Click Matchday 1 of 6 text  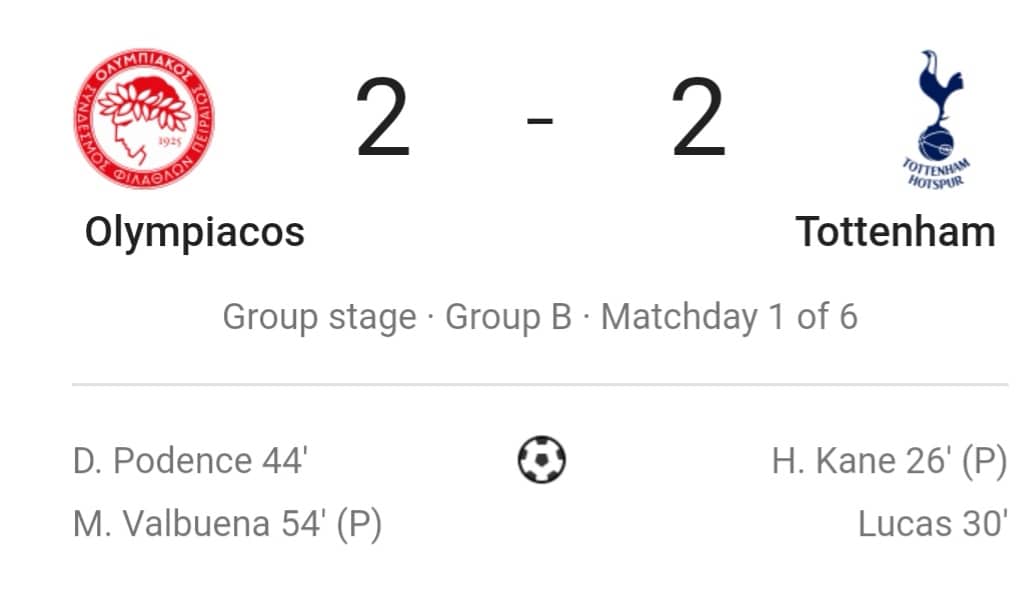[729, 317]
